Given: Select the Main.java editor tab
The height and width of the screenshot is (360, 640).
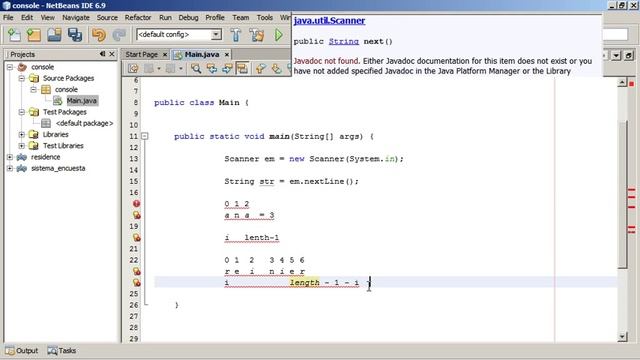Looking at the screenshot, I should click(202, 54).
